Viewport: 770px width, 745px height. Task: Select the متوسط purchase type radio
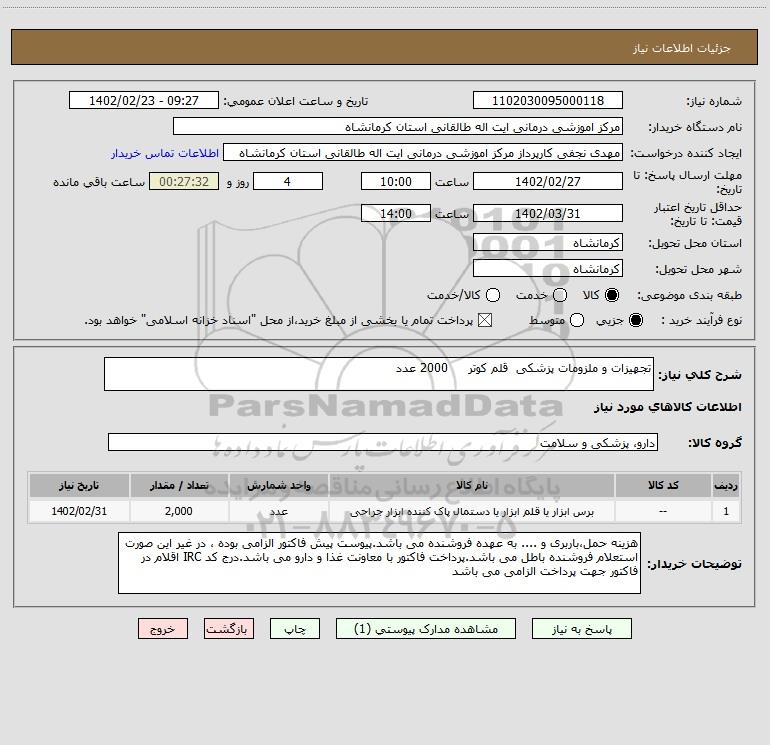tap(577, 320)
